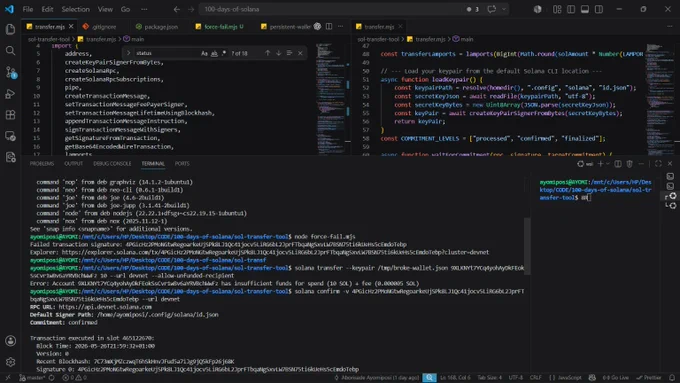Close the transfer.mjs tab in left editor
Image resolution: width=680 pixels, height=383 pixels.
point(71,26)
